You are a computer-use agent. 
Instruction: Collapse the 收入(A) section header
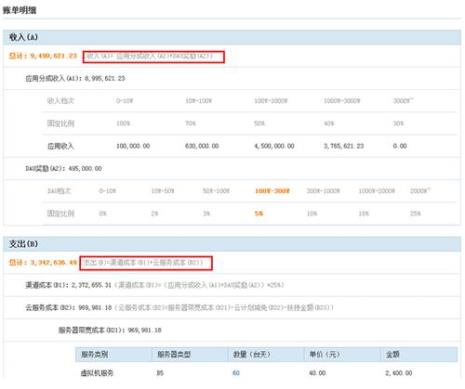click(232, 37)
